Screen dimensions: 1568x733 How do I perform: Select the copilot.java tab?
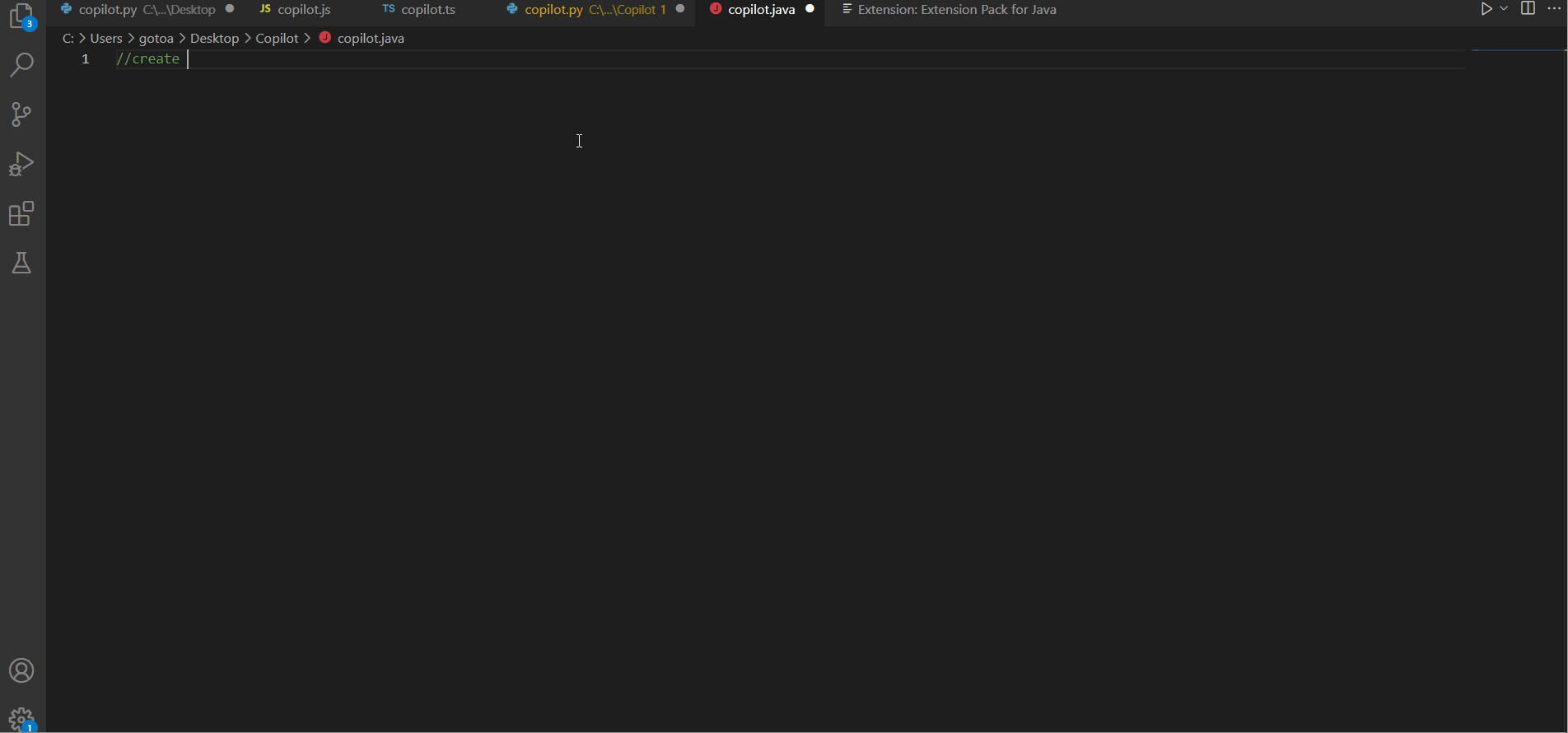[761, 10]
